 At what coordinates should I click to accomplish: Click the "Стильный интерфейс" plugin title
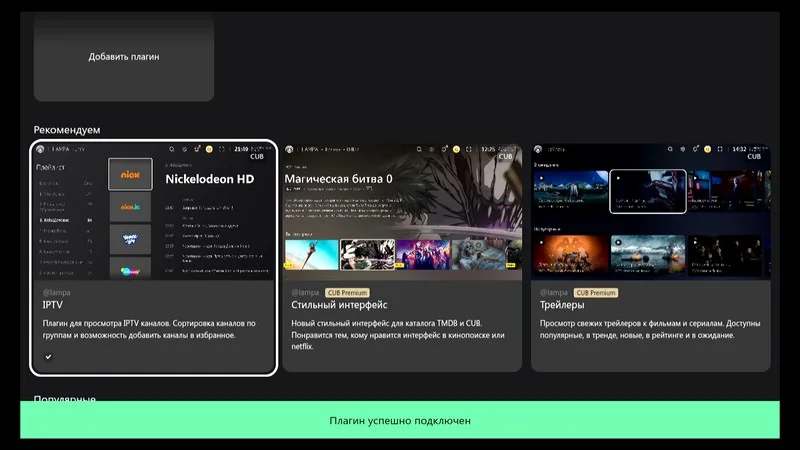pos(339,305)
